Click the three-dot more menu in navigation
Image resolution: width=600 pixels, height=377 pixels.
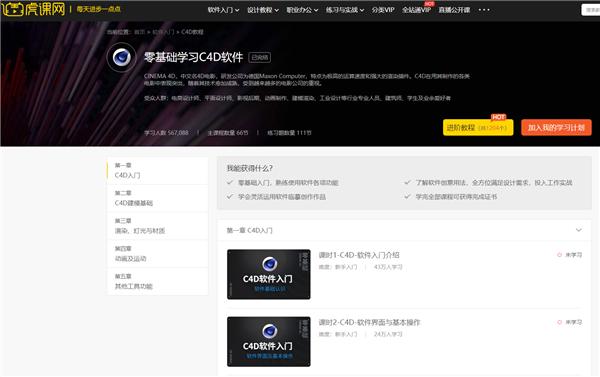tap(484, 10)
